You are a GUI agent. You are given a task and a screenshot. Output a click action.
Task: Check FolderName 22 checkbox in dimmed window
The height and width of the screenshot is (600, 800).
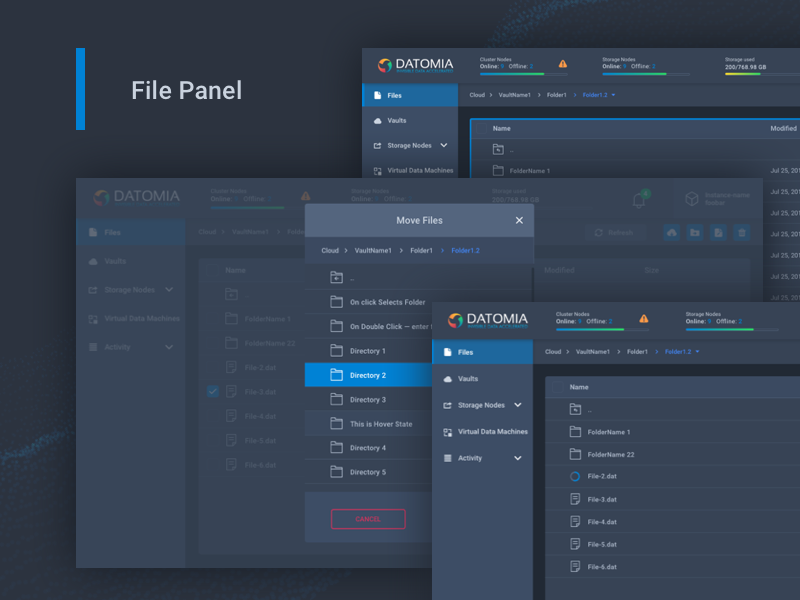(213, 343)
